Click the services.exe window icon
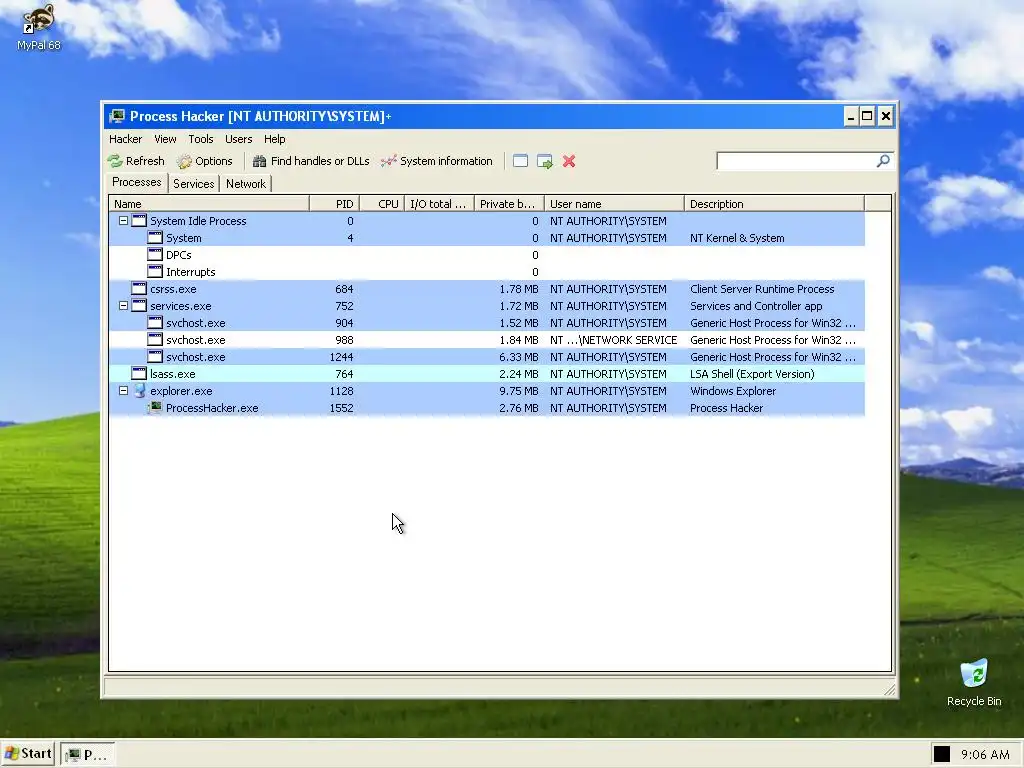Image resolution: width=1024 pixels, height=768 pixels. tap(139, 306)
